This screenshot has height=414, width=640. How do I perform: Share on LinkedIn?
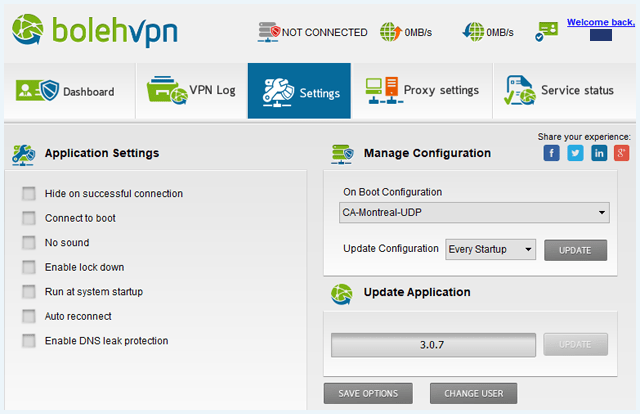(x=599, y=153)
